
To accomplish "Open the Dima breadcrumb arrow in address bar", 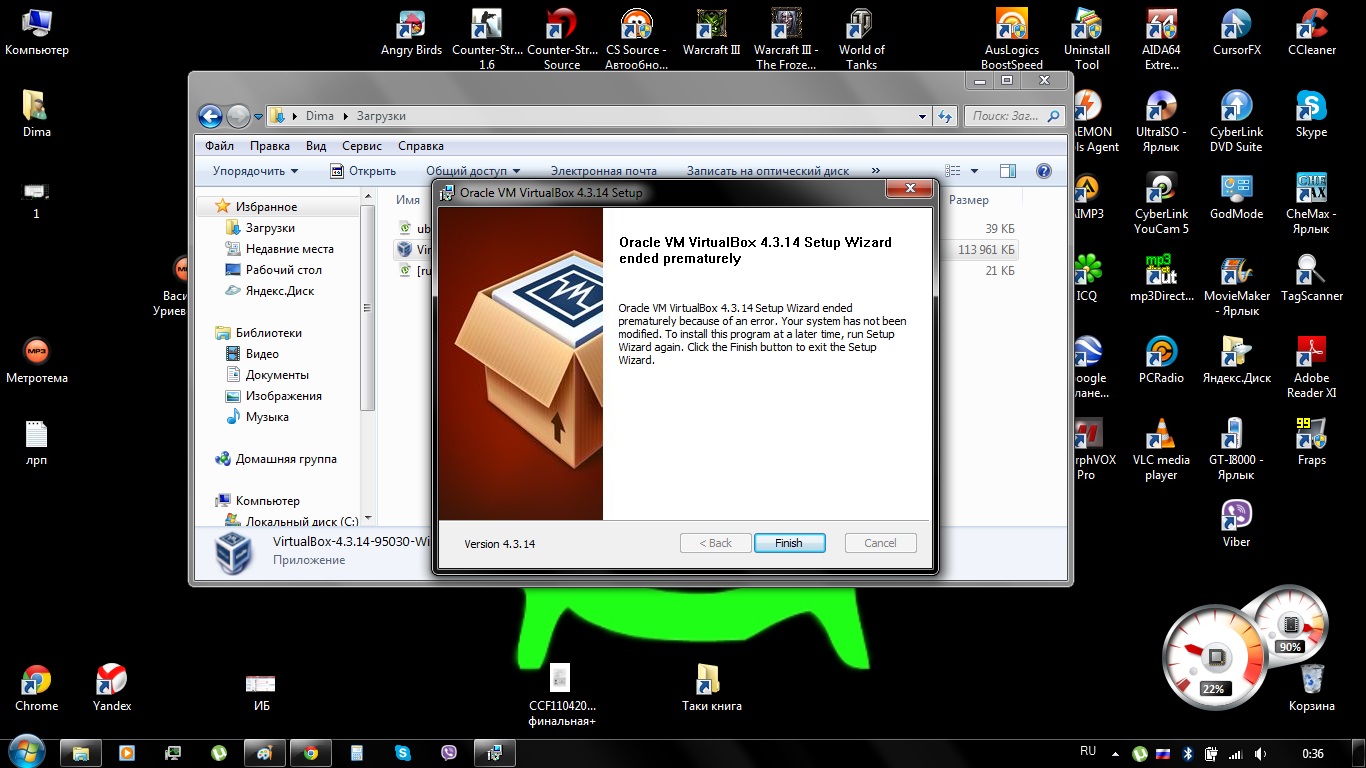I will (x=344, y=116).
